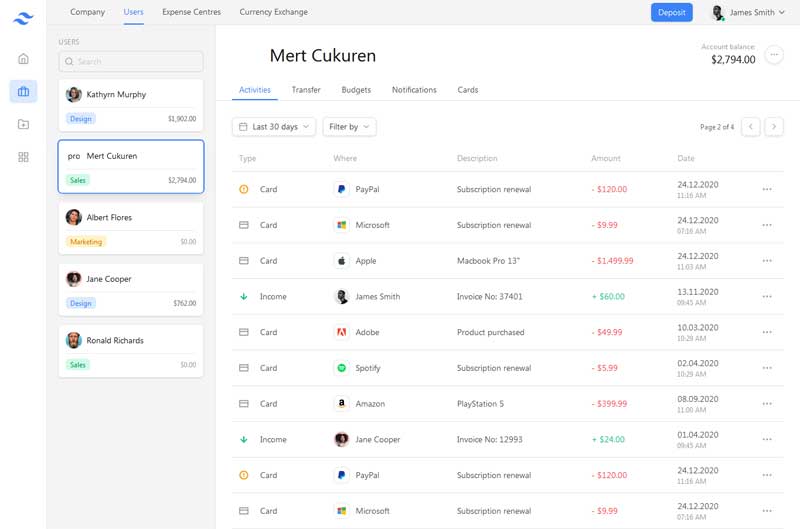Open row menu for the Apple transaction

(x=767, y=261)
